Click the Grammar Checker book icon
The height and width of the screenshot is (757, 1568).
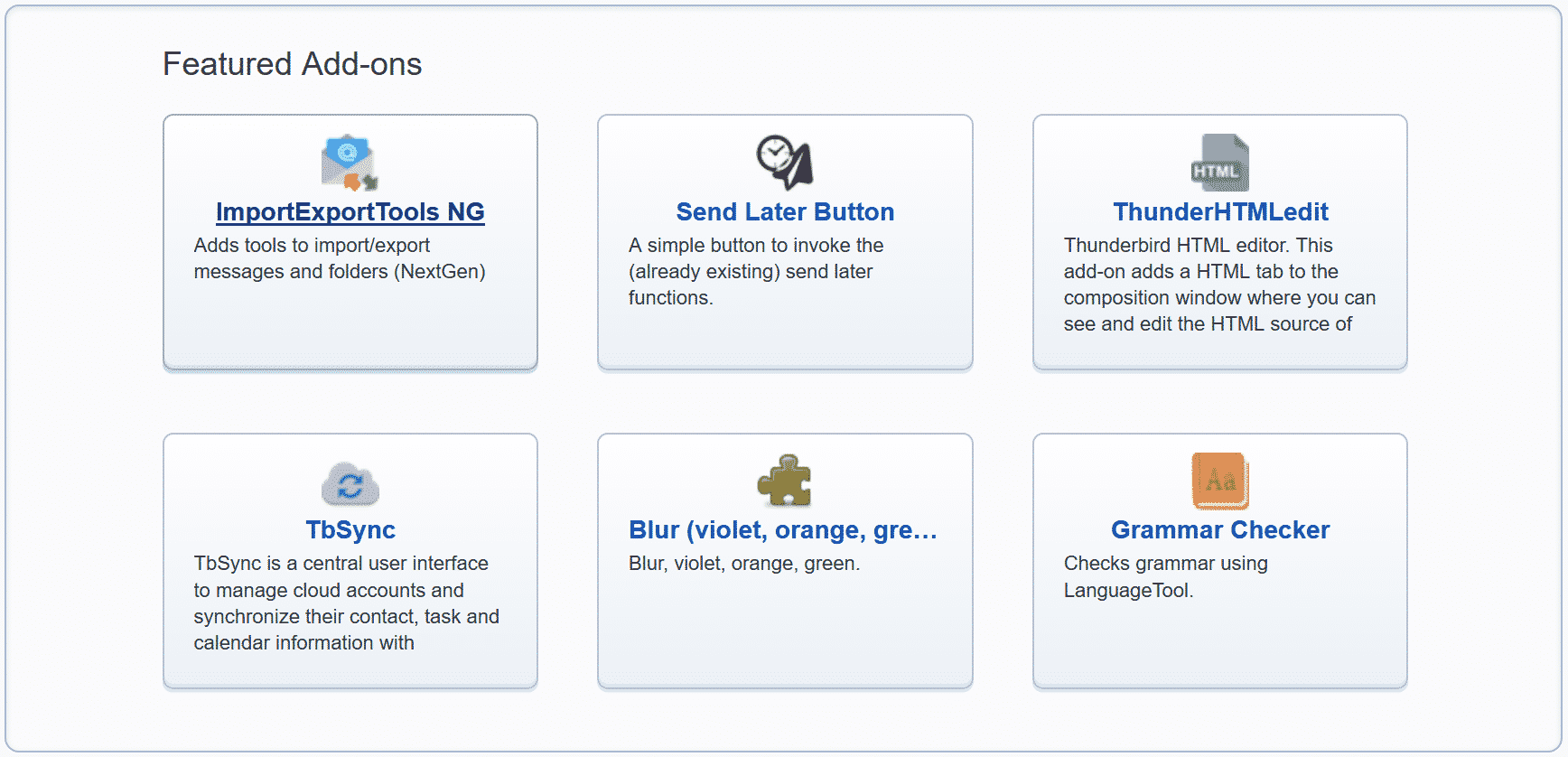pyautogui.click(x=1220, y=481)
